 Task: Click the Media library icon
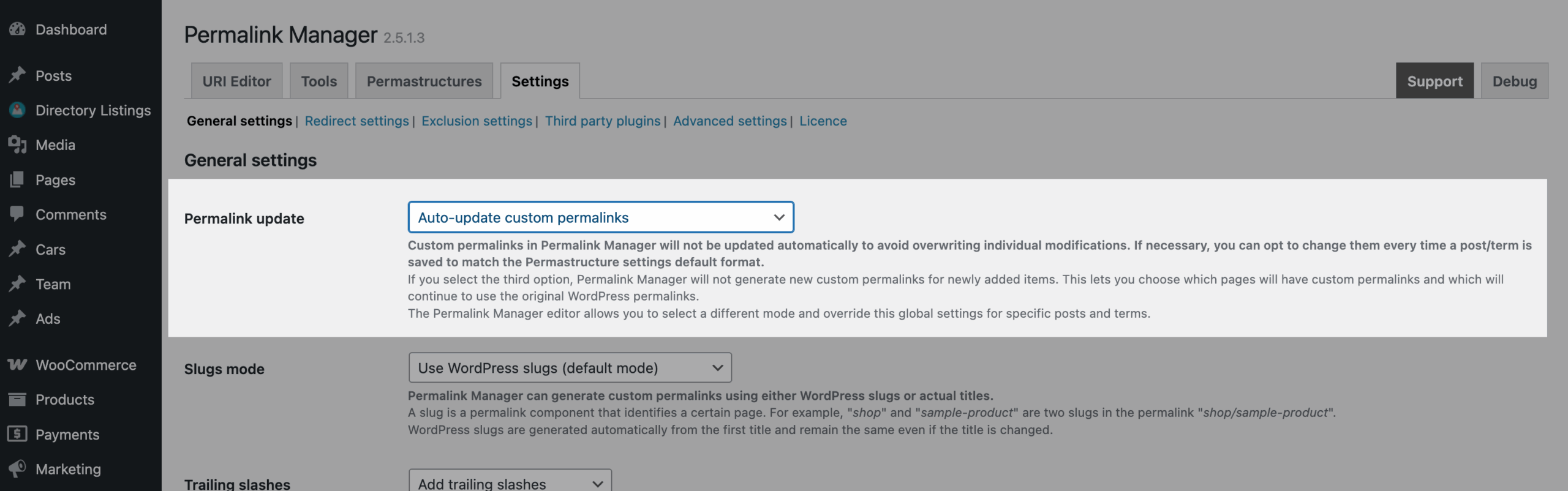click(x=17, y=145)
